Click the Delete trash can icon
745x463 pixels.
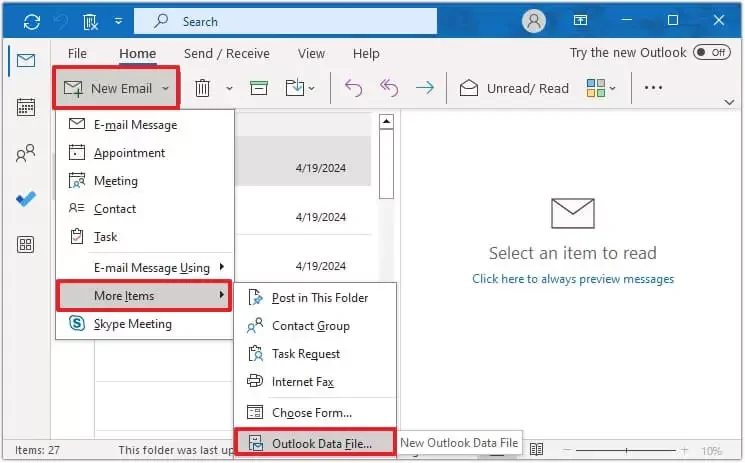pos(202,88)
